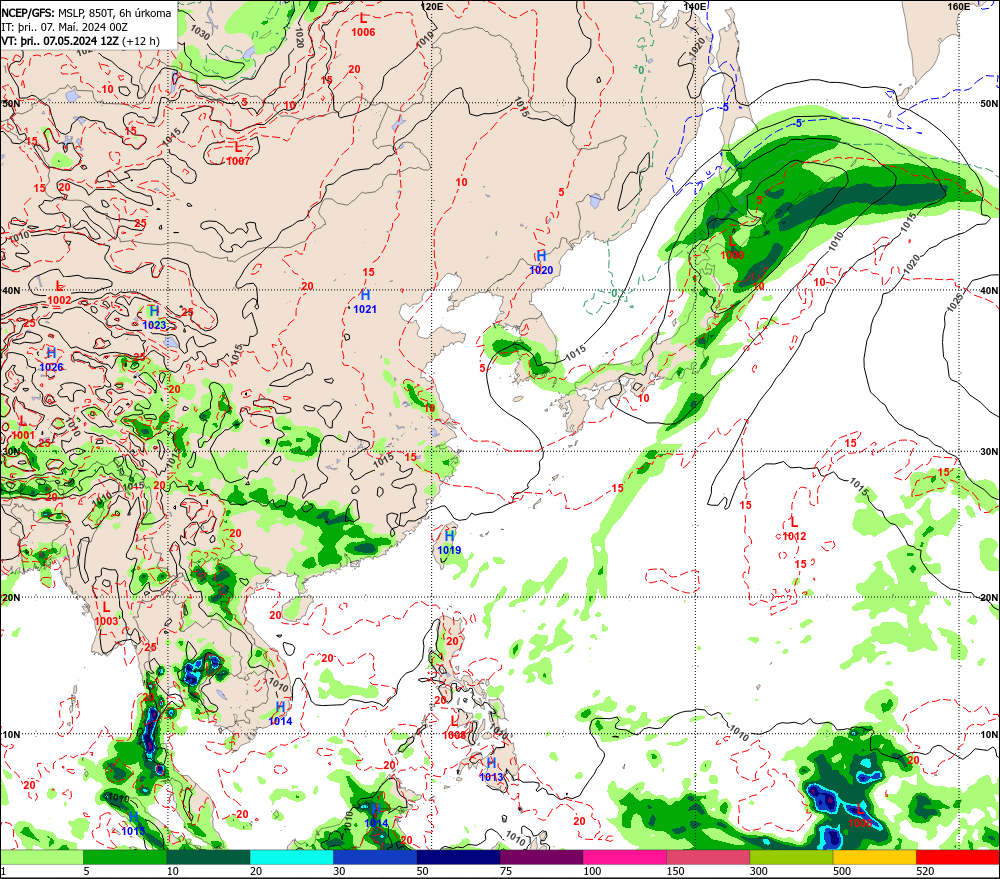The image size is (1000, 879).
Task: Click the low pressure label '1007'
Action: (x=239, y=161)
